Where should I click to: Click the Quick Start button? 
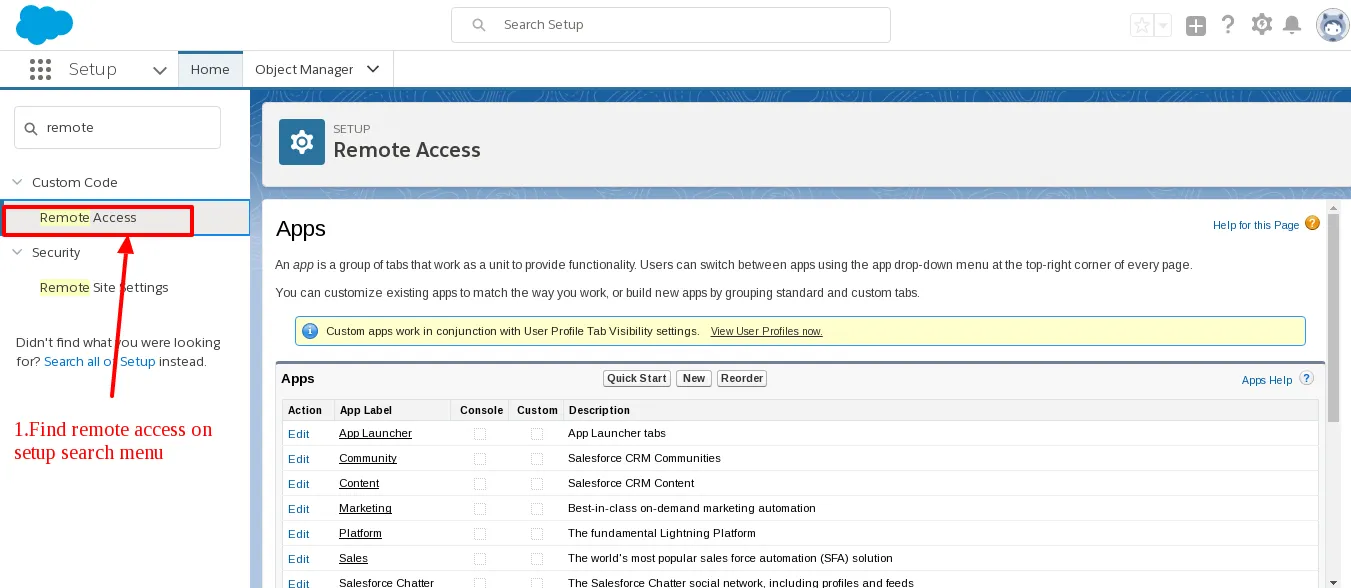pos(637,378)
